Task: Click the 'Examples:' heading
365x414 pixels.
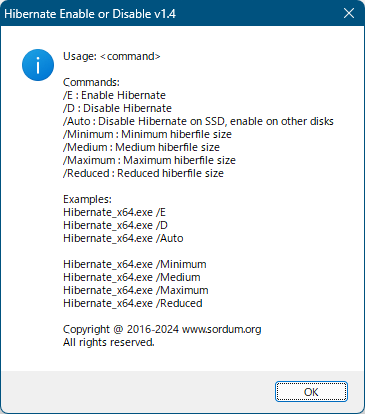Action: [87, 199]
